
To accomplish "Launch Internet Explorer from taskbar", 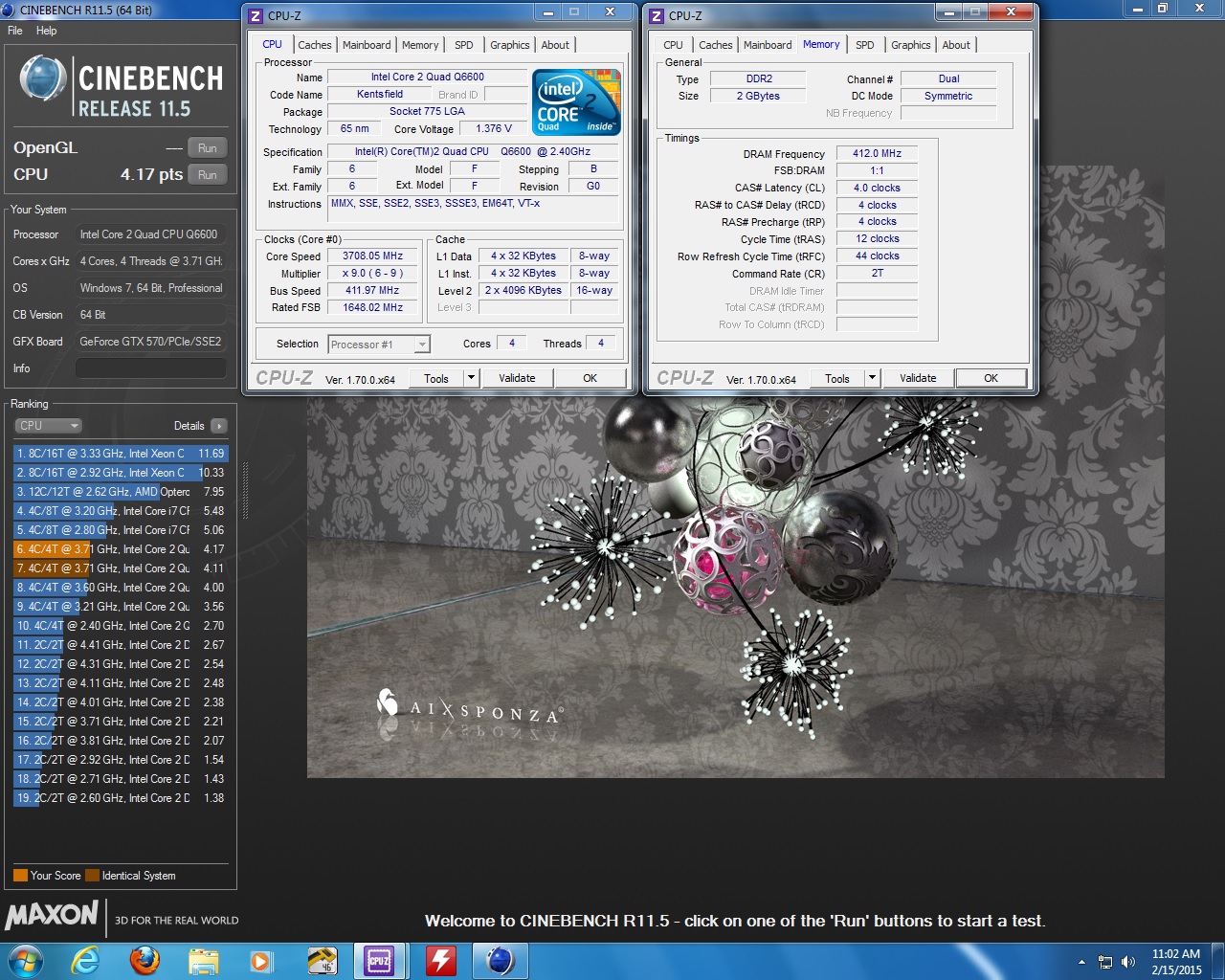I will (86, 960).
